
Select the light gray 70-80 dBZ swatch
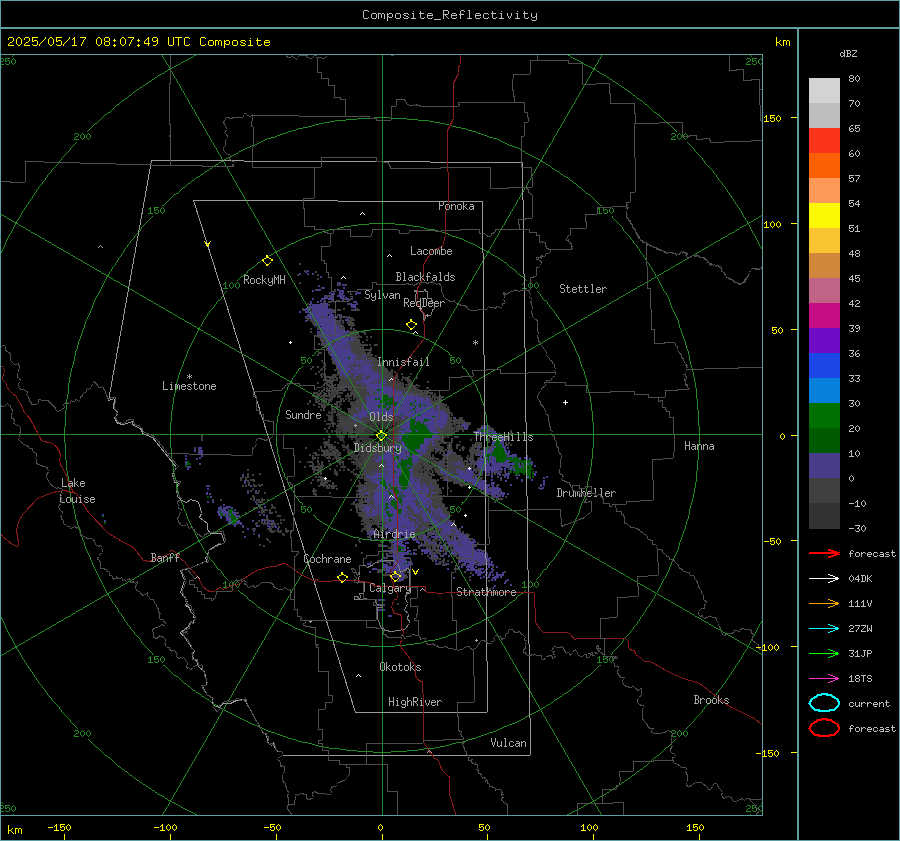click(x=824, y=91)
